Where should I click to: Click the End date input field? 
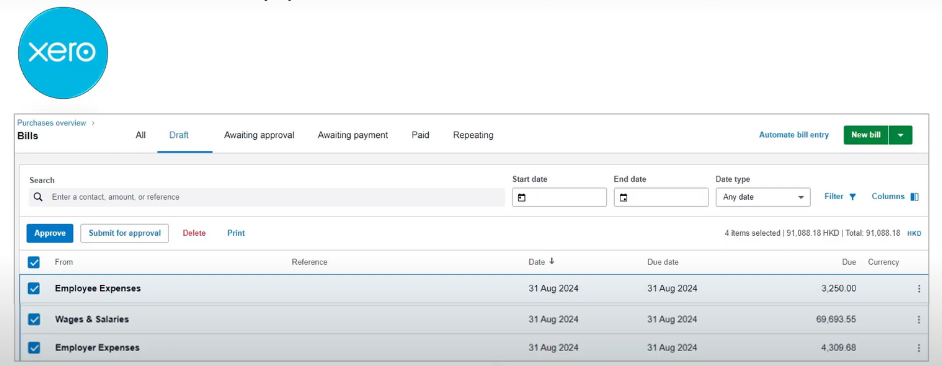click(661, 197)
